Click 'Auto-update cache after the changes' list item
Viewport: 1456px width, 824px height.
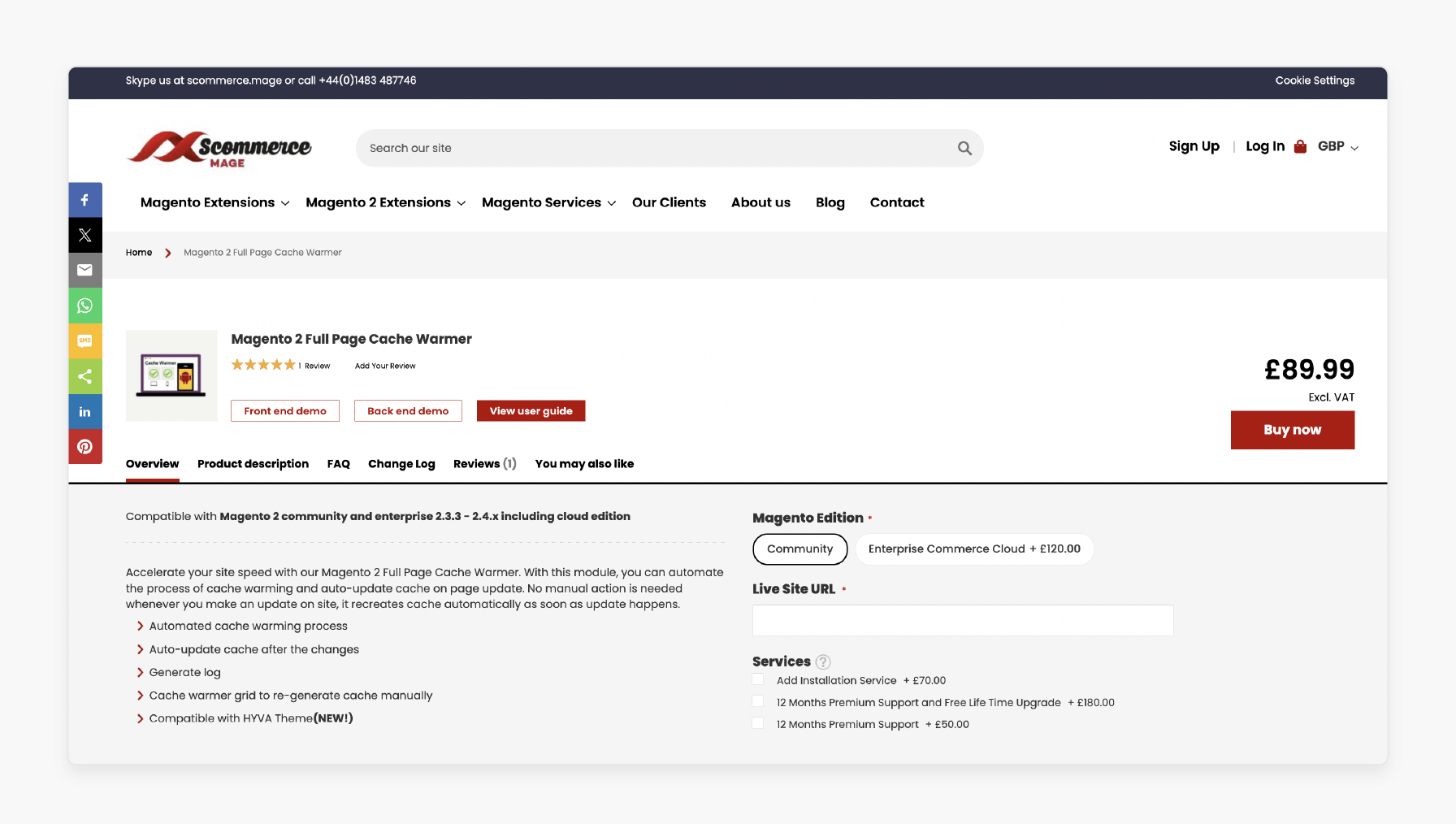point(253,649)
